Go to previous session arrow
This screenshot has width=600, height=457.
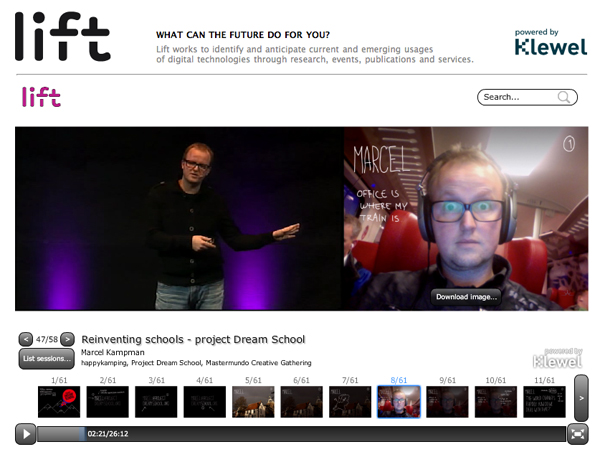point(26,339)
